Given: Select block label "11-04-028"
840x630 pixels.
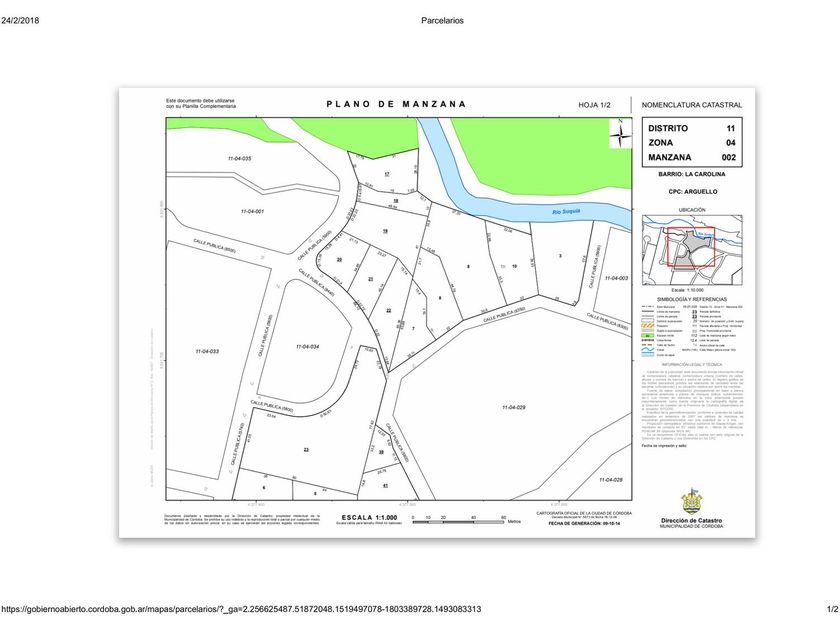Looking at the screenshot, I should click(610, 480).
